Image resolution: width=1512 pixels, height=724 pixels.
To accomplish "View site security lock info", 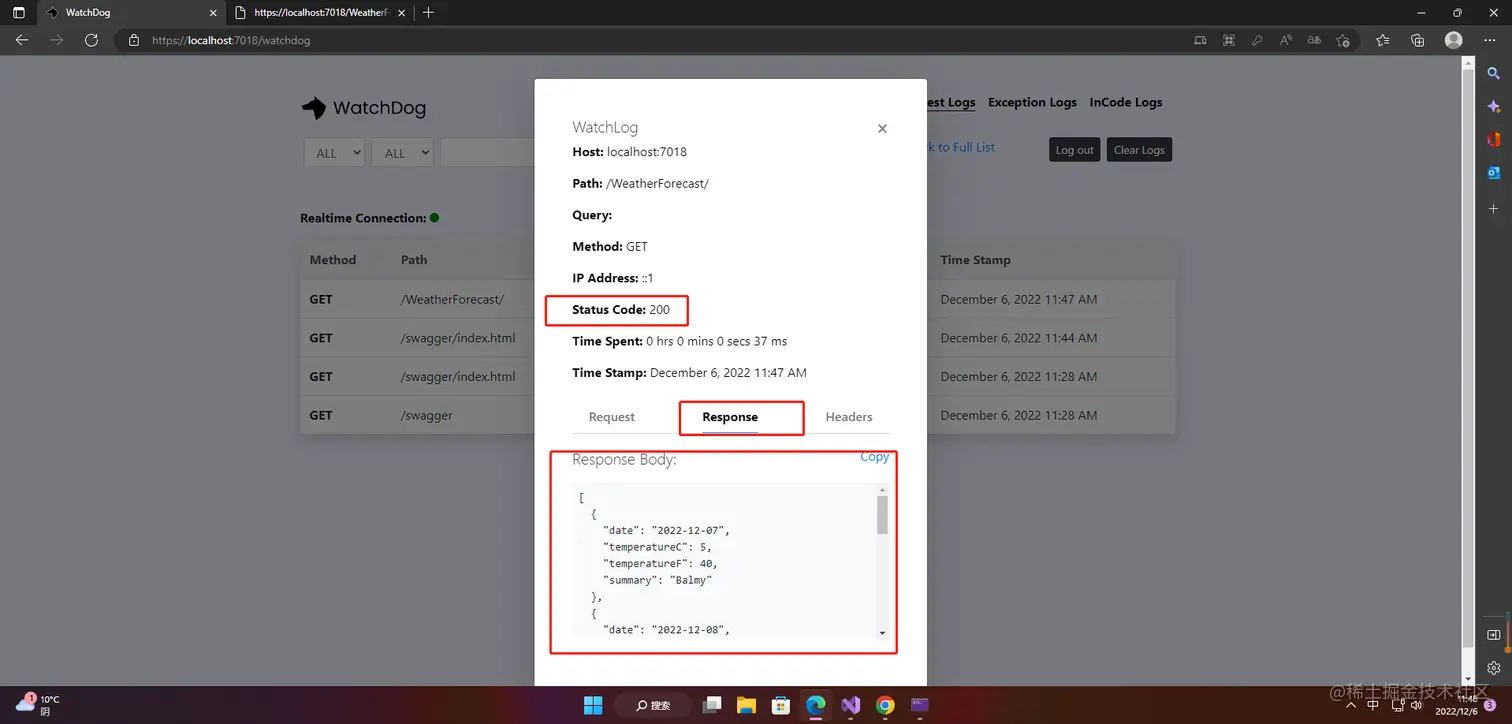I will point(133,40).
